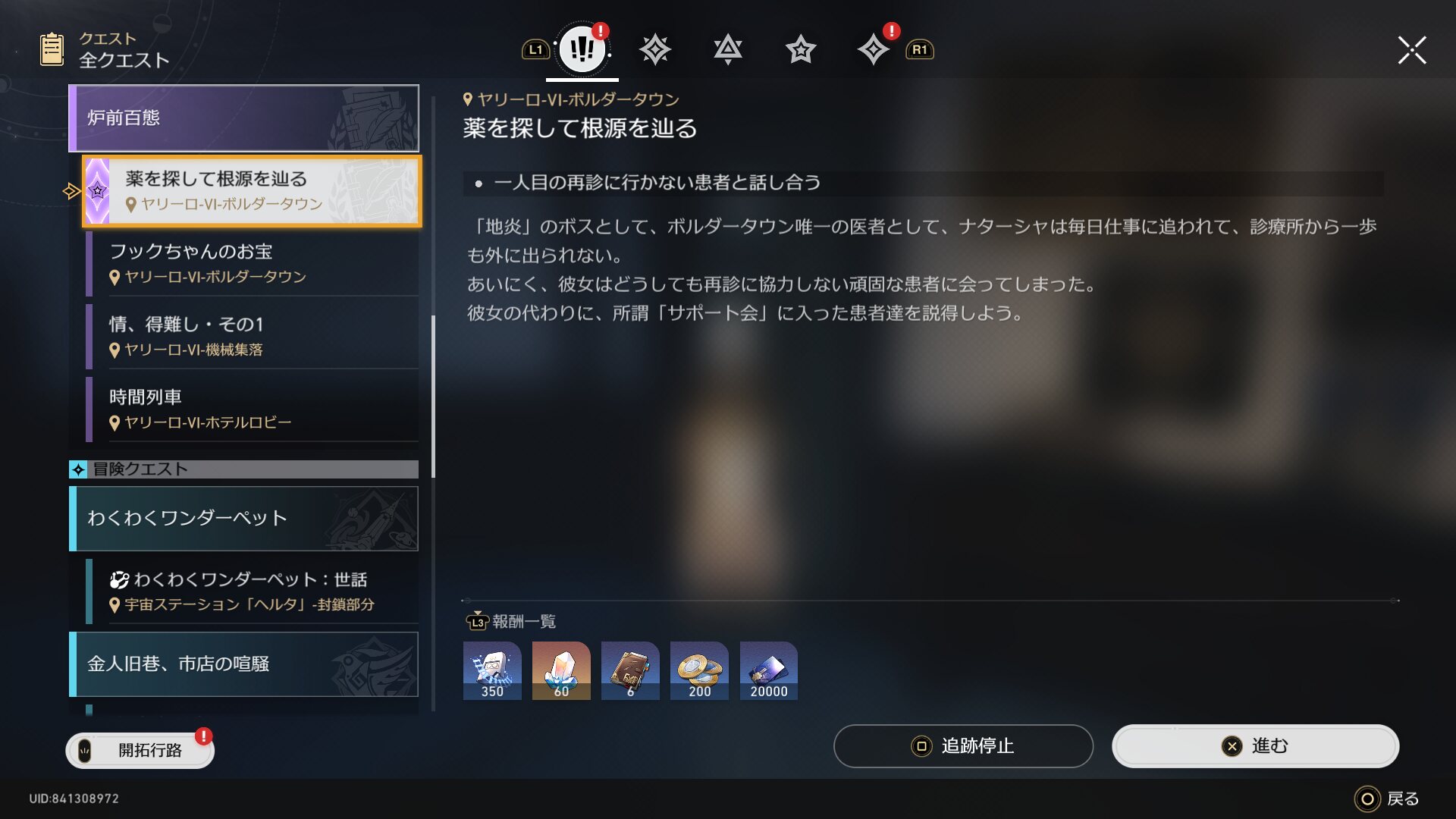This screenshot has width=1456, height=819.
Task: Click the 60 stellar jade reward icon
Action: pyautogui.click(x=561, y=670)
